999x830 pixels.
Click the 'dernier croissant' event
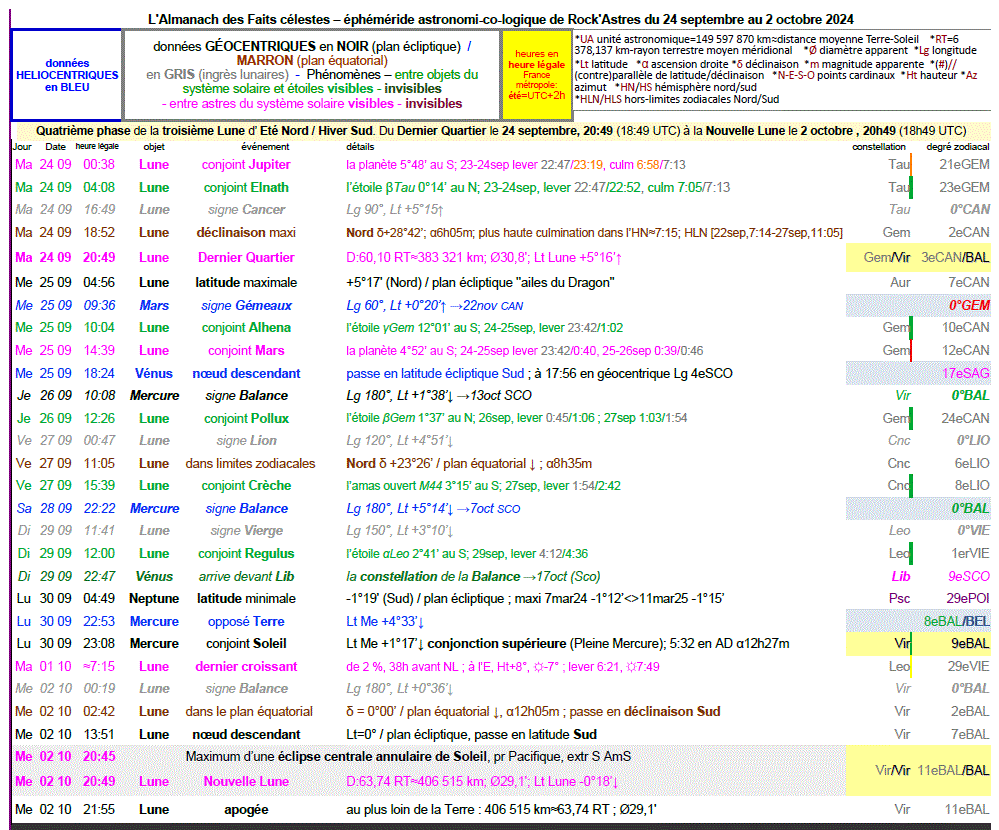(246, 666)
